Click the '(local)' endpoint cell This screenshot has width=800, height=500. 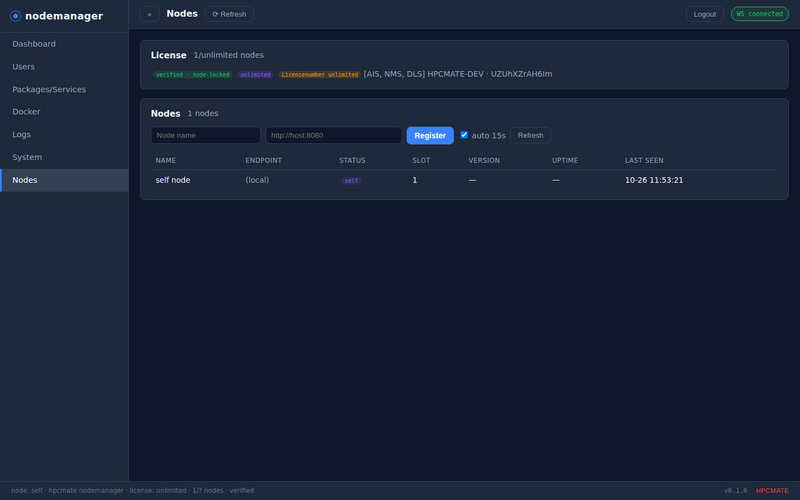[257, 180]
